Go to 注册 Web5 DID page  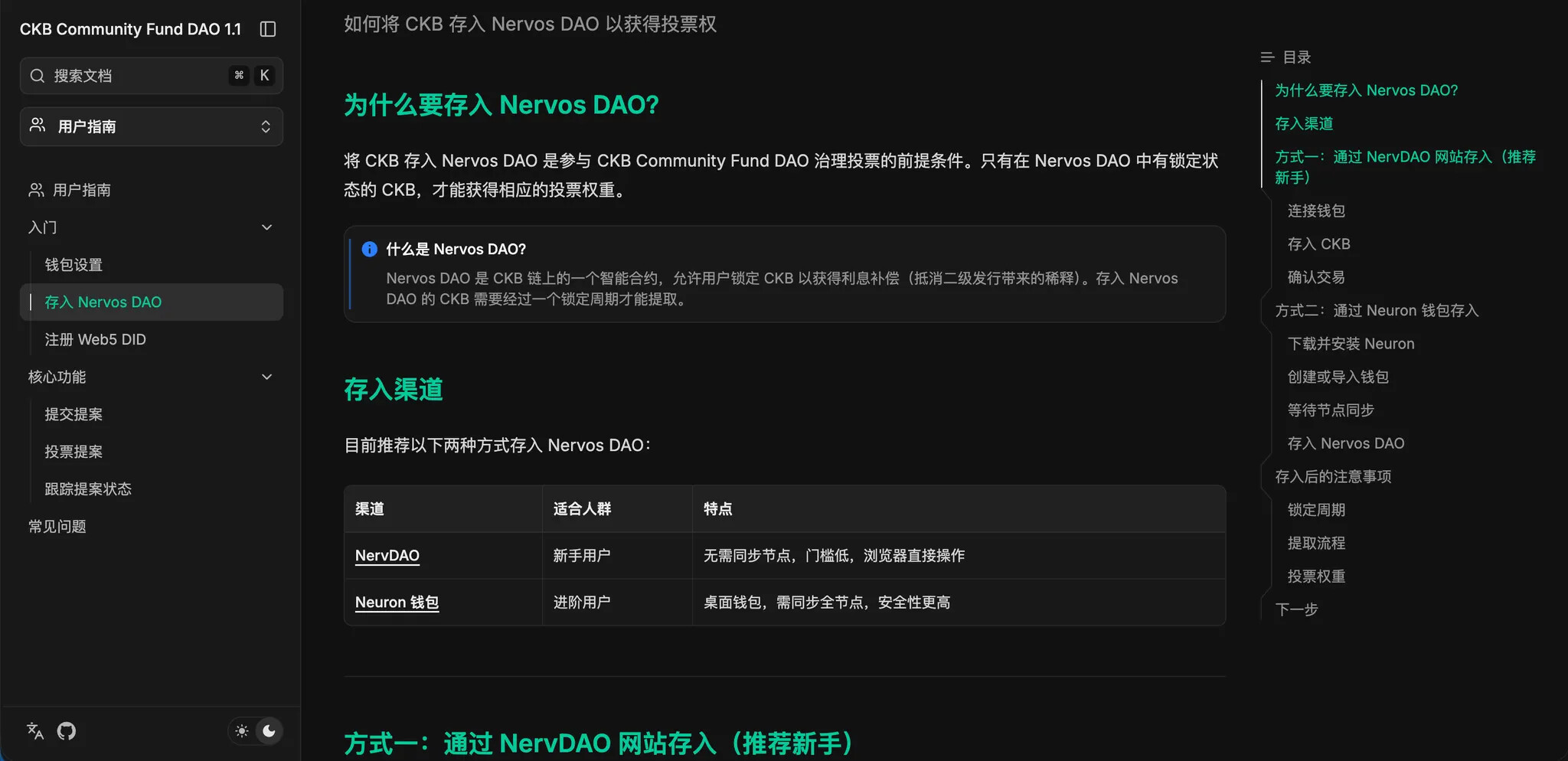(x=95, y=339)
